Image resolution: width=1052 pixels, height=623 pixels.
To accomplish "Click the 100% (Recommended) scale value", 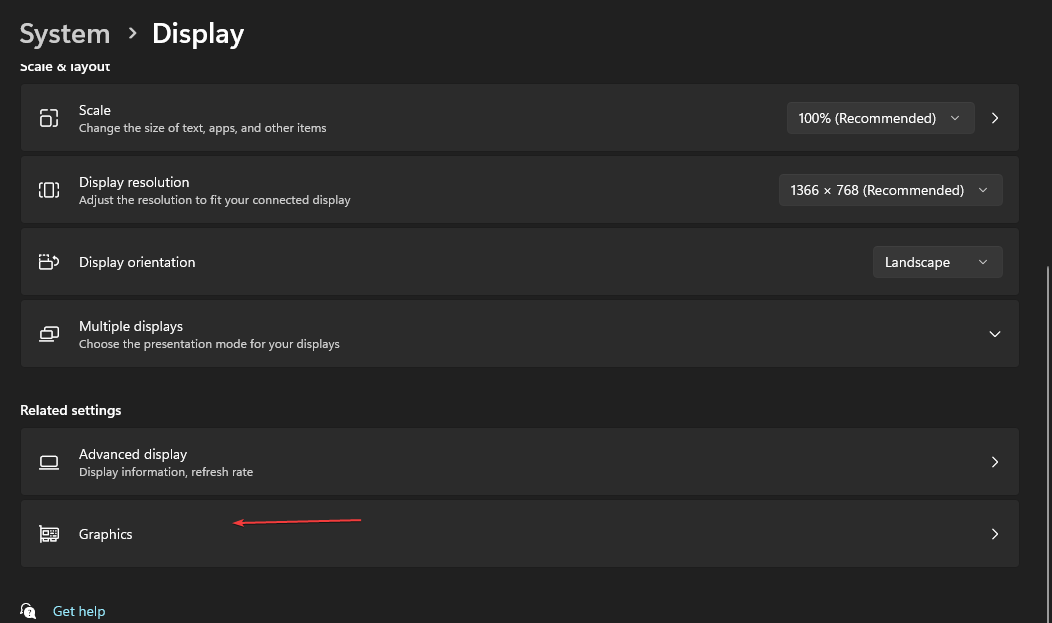I will tap(866, 117).
